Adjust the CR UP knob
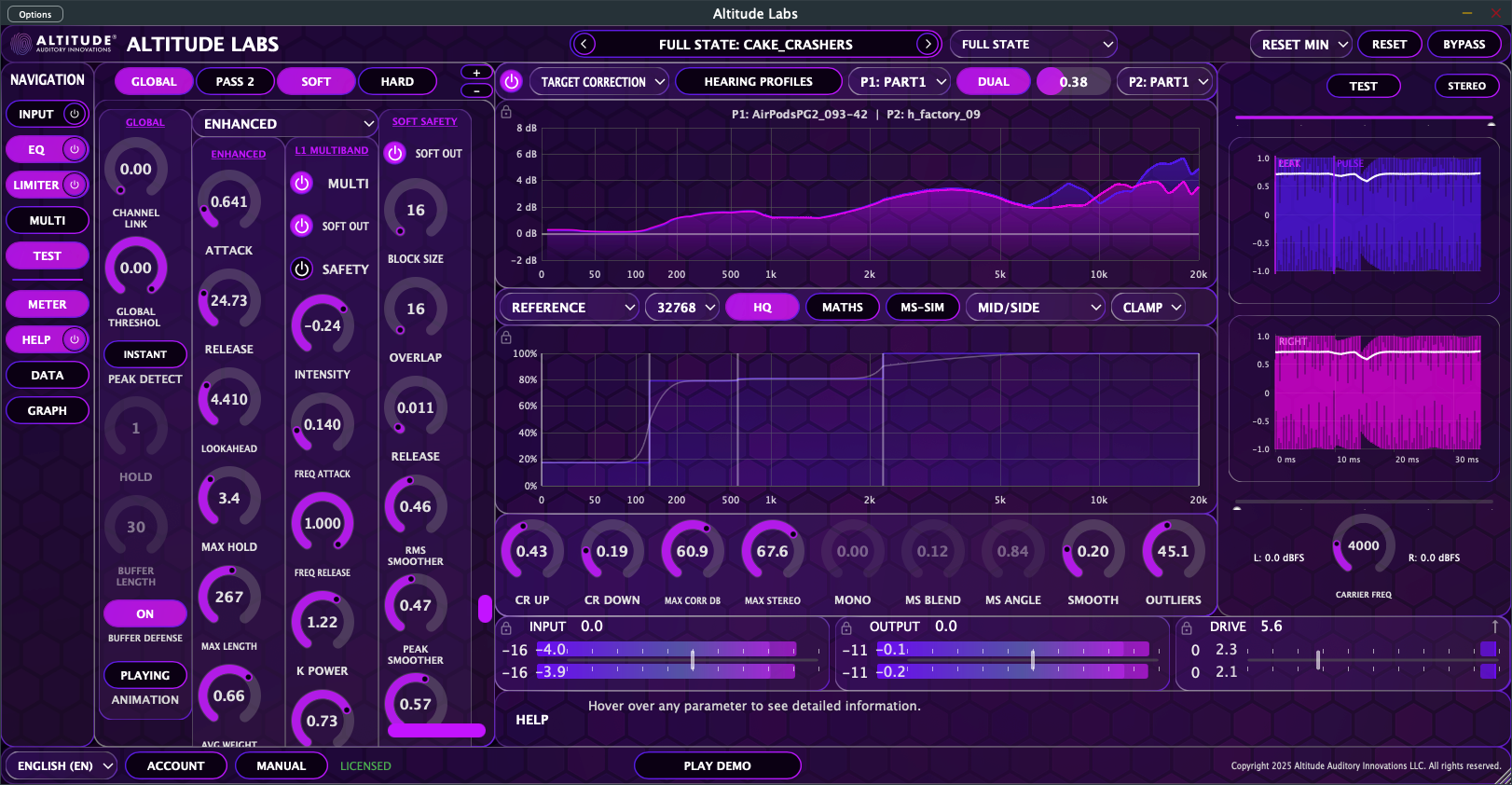Image resolution: width=1512 pixels, height=785 pixels. tap(532, 551)
